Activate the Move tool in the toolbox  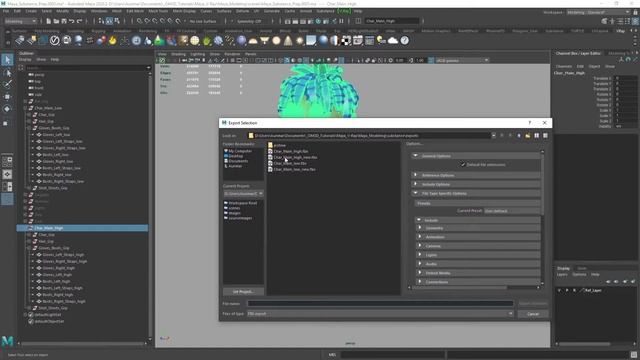7,97
